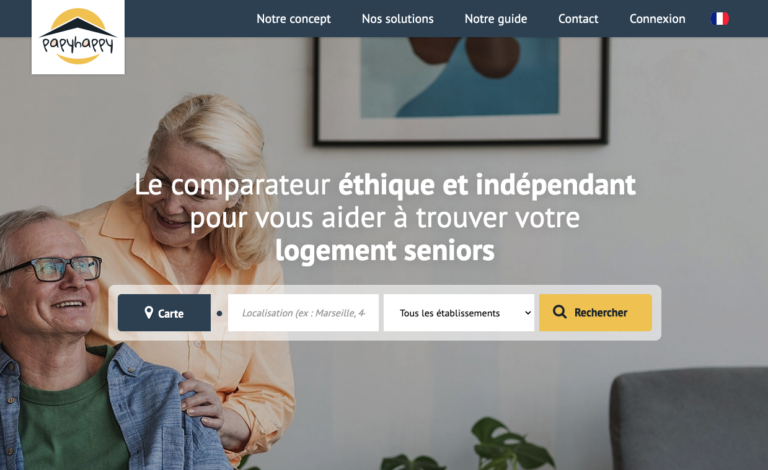Click the Papyhappy logo

tap(78, 37)
